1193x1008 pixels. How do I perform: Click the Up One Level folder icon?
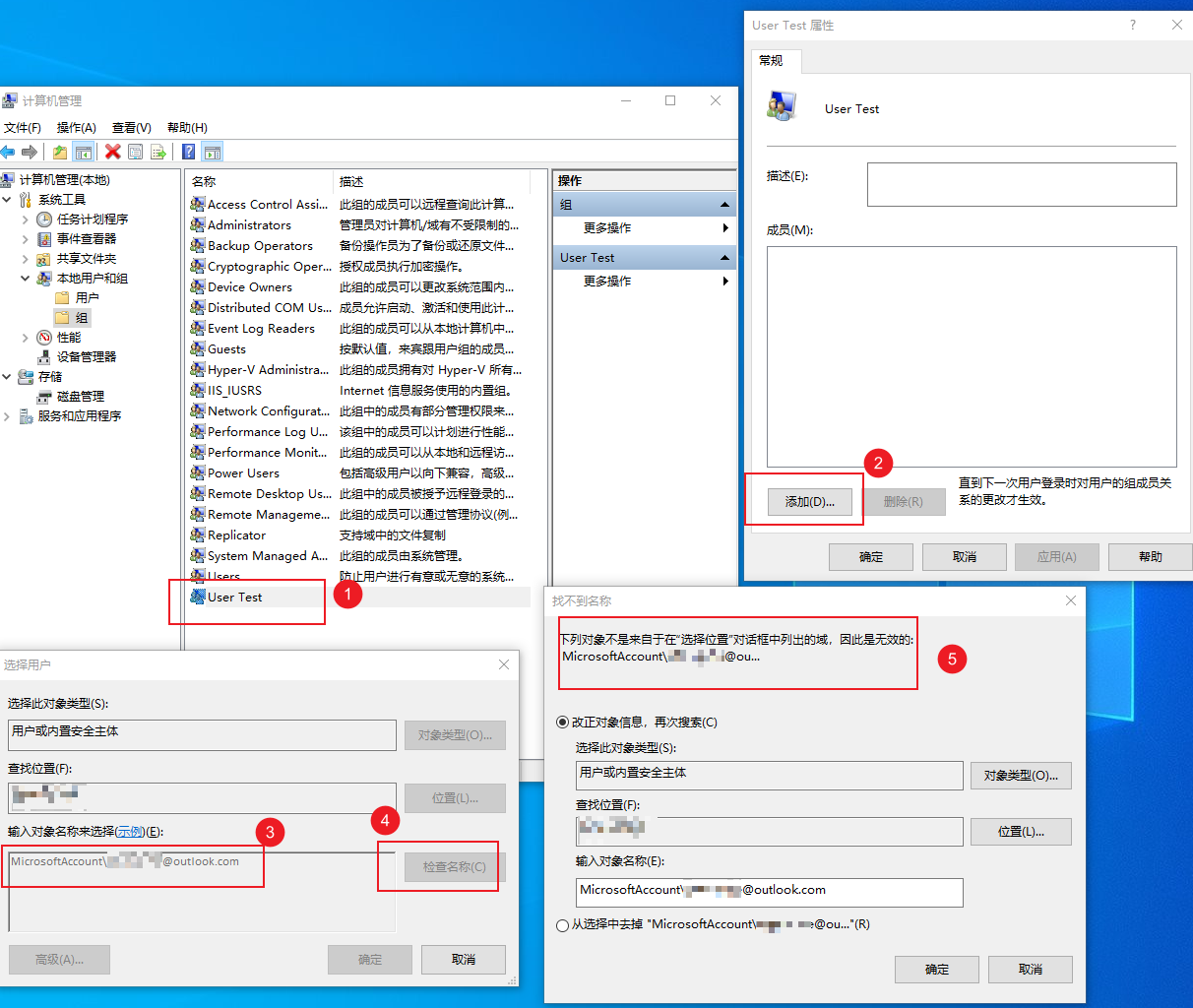click(60, 152)
